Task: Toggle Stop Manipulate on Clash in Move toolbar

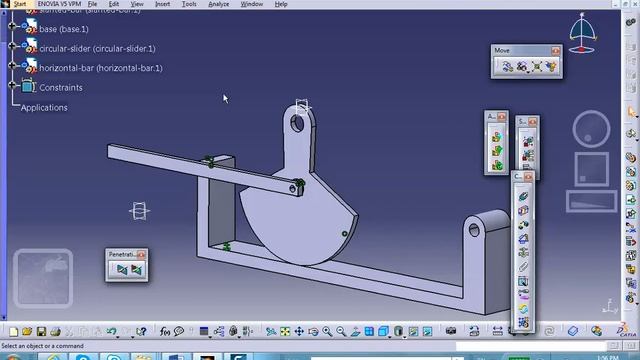Action: [x=551, y=66]
